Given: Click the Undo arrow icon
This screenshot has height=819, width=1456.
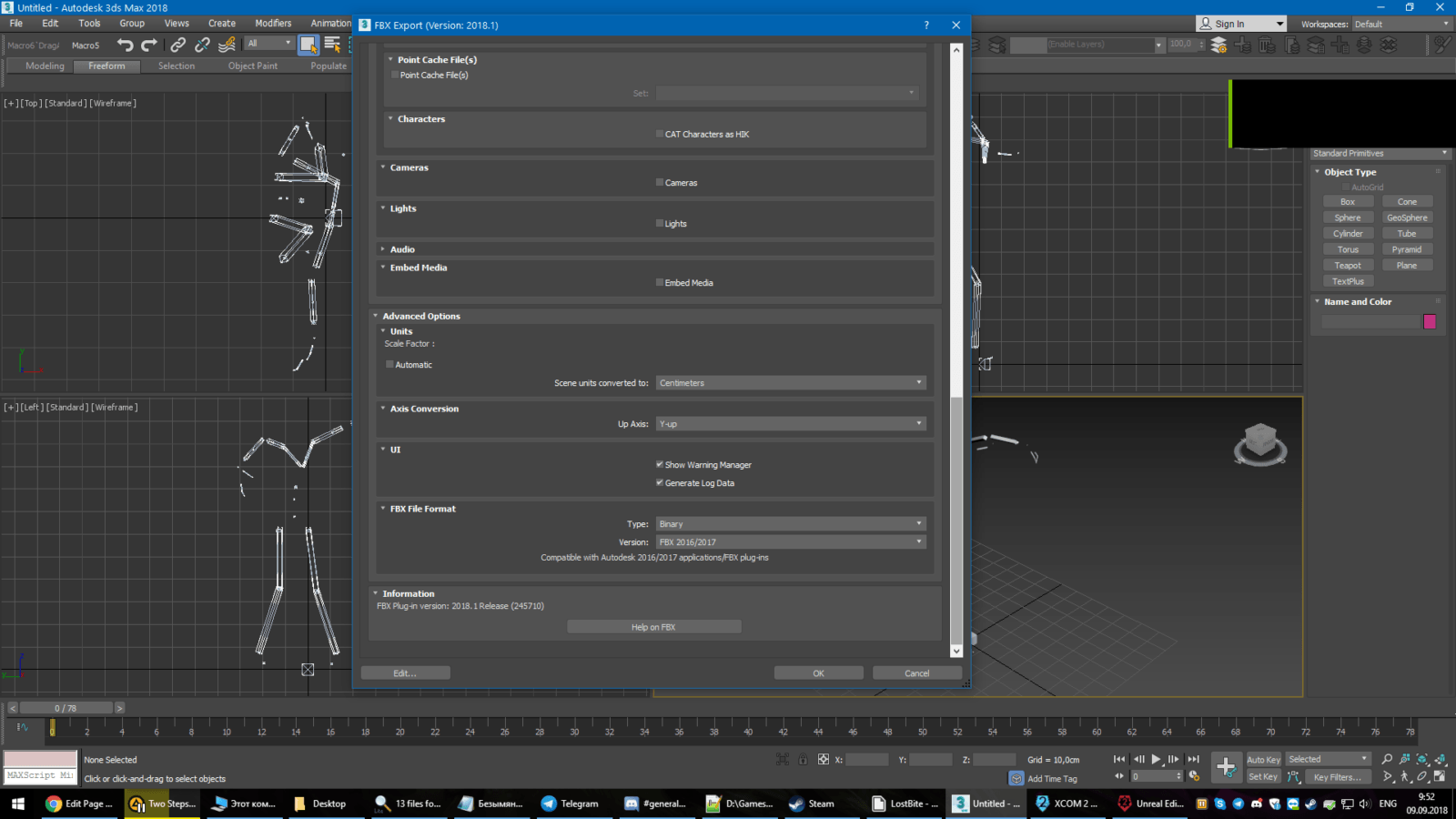Looking at the screenshot, I should 125,45.
